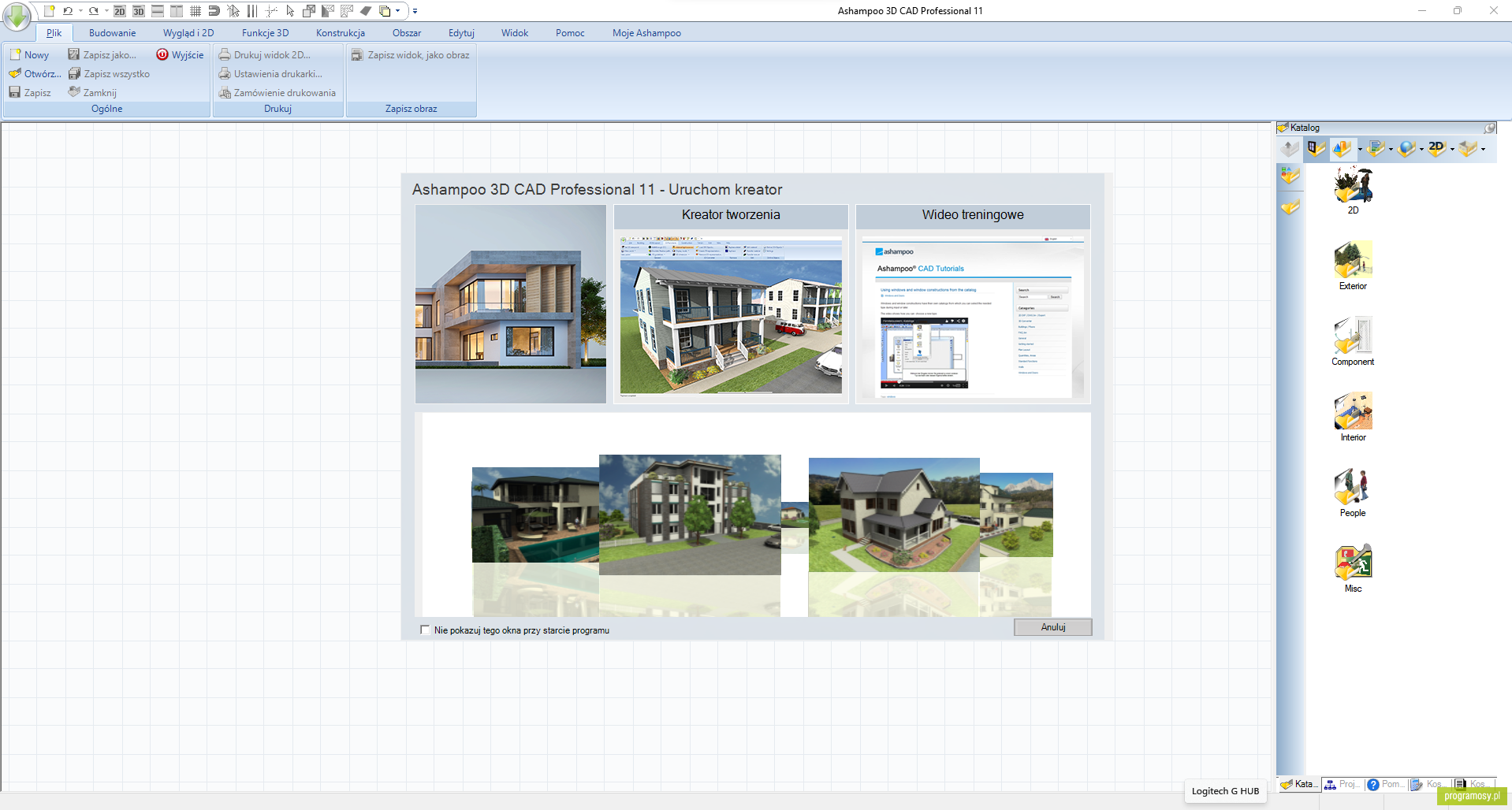Open the room model catalog folder icon
1512x810 pixels.
[x=1468, y=149]
